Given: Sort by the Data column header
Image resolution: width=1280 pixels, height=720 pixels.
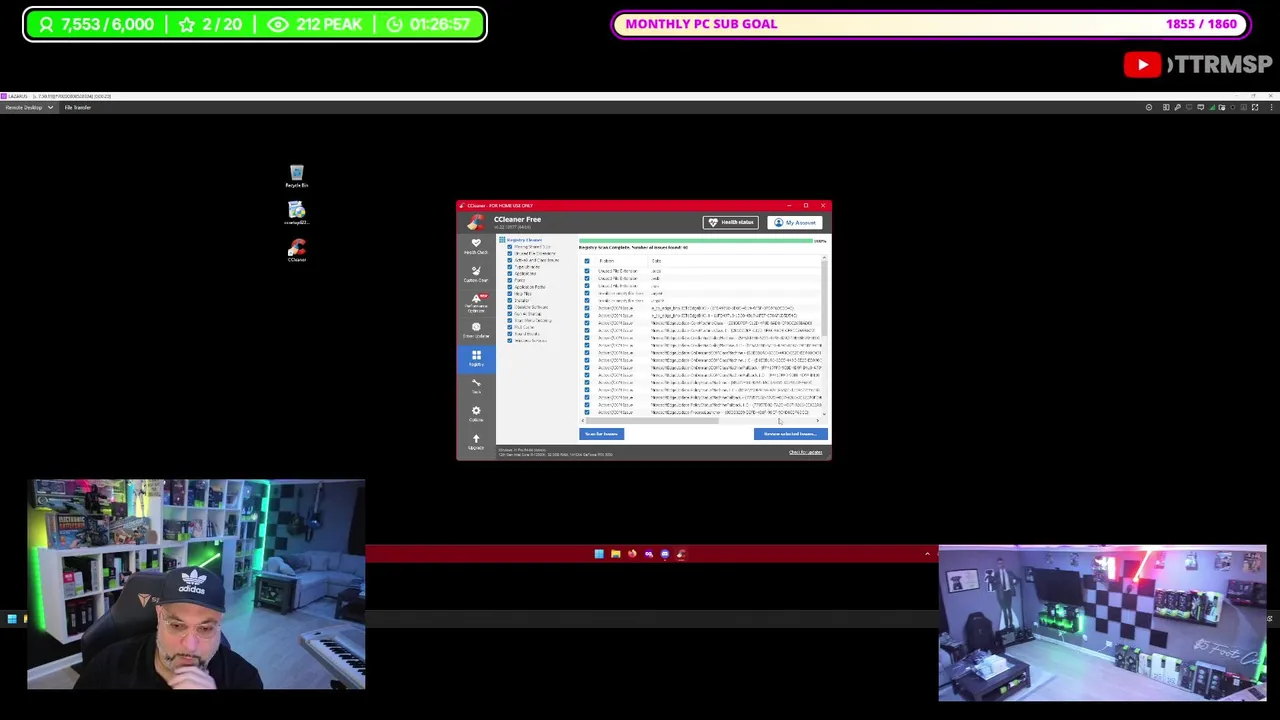Looking at the screenshot, I should point(656,261).
